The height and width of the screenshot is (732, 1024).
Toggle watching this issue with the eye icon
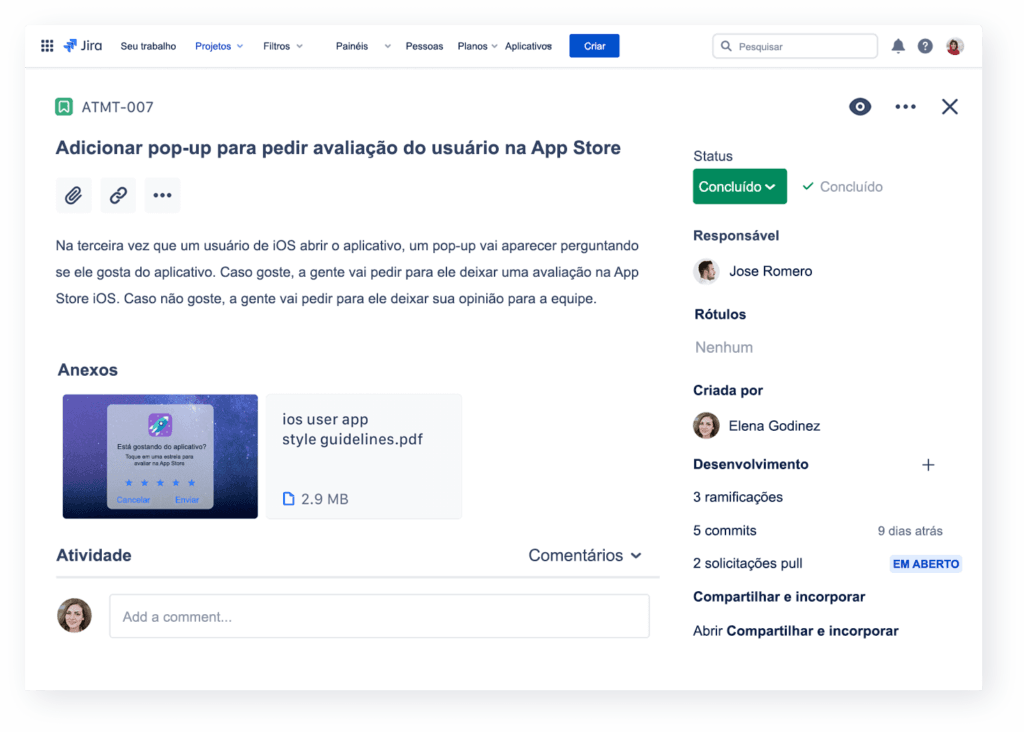click(859, 106)
